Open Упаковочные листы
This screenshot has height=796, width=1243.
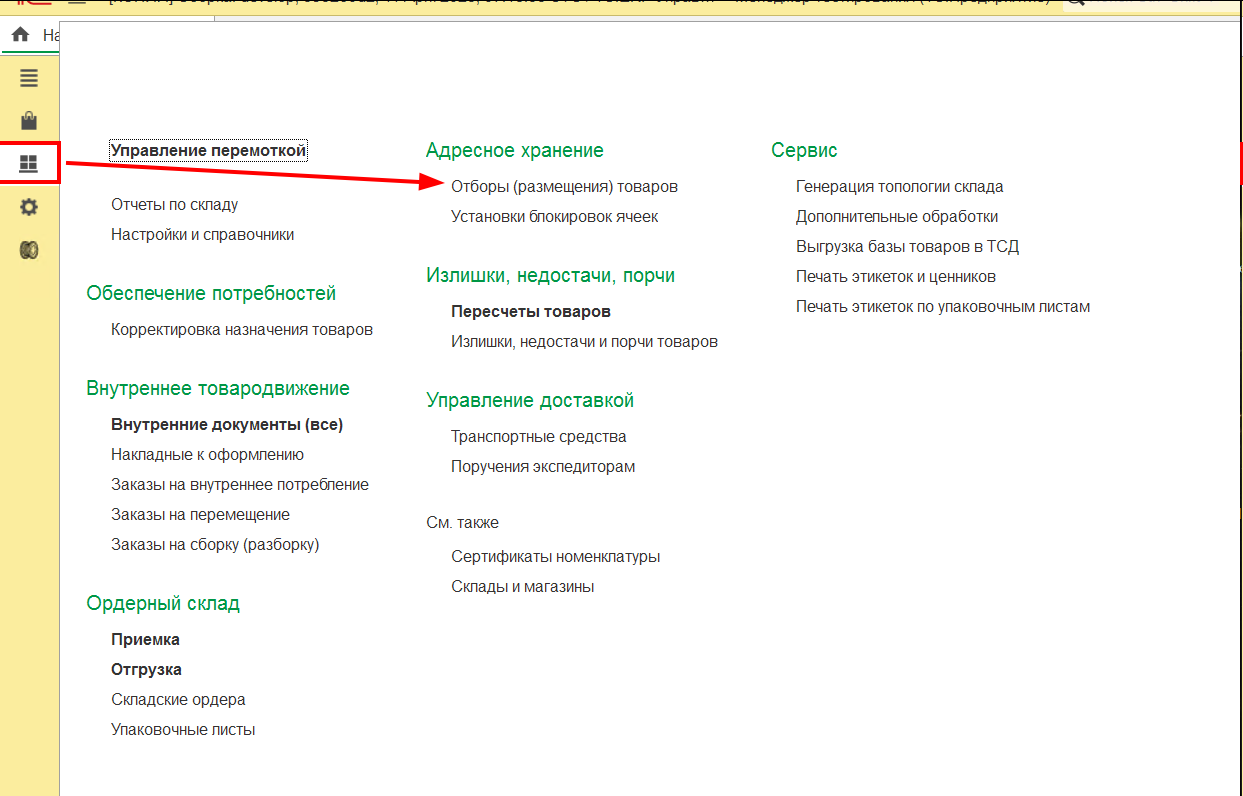183,730
